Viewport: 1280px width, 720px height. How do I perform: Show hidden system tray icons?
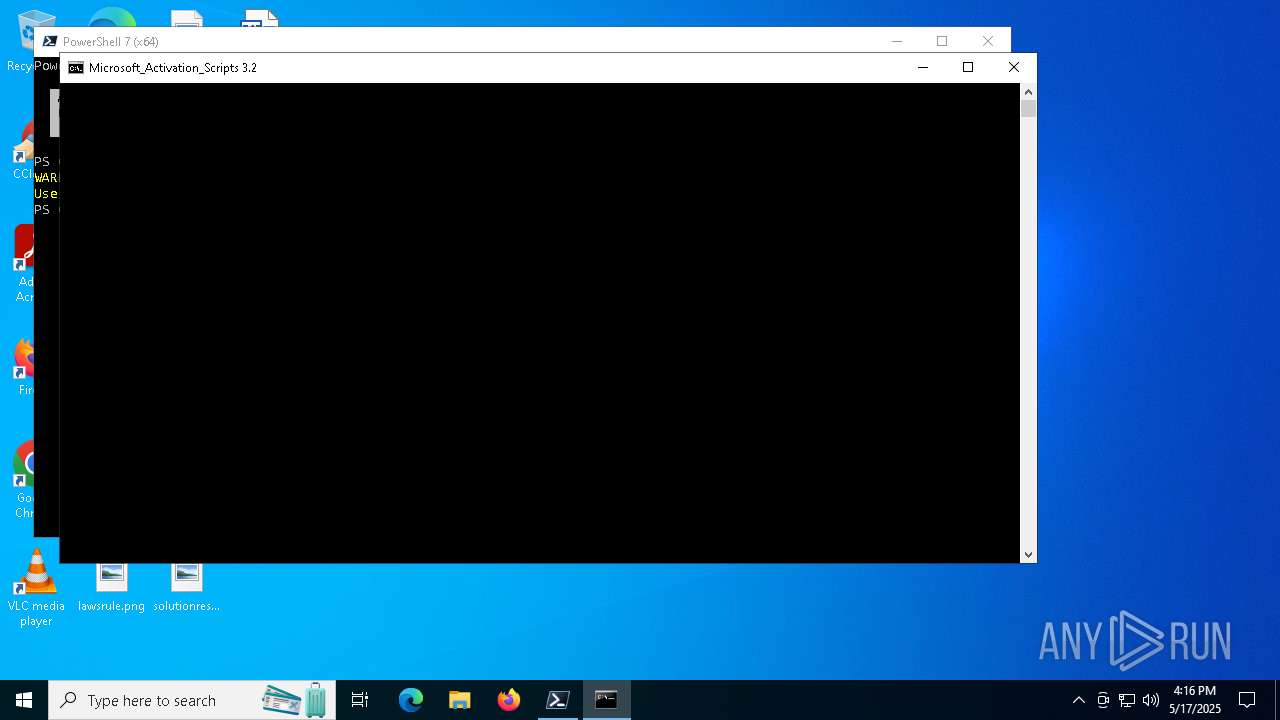[x=1079, y=700]
